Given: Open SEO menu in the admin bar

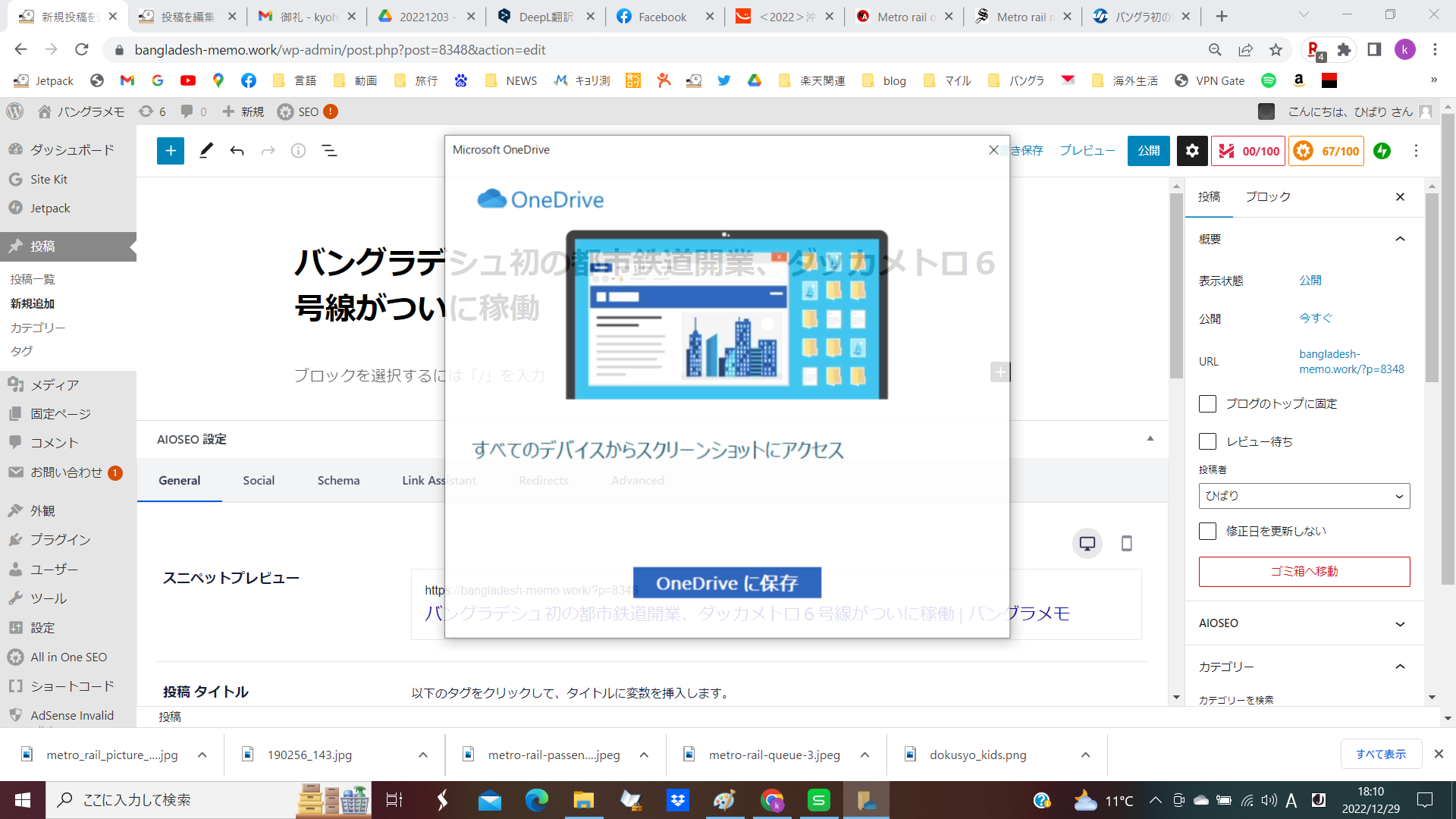Looking at the screenshot, I should 307,111.
